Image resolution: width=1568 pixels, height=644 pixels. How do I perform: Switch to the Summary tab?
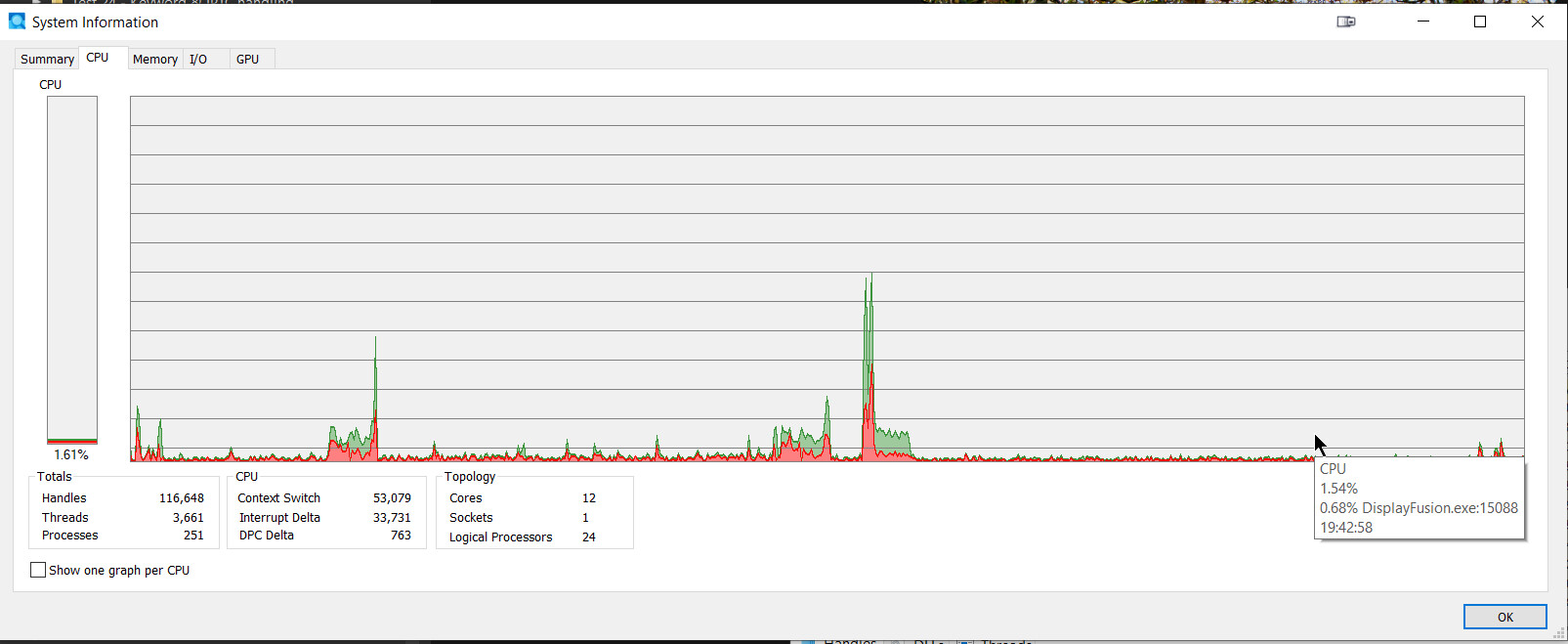click(x=47, y=60)
